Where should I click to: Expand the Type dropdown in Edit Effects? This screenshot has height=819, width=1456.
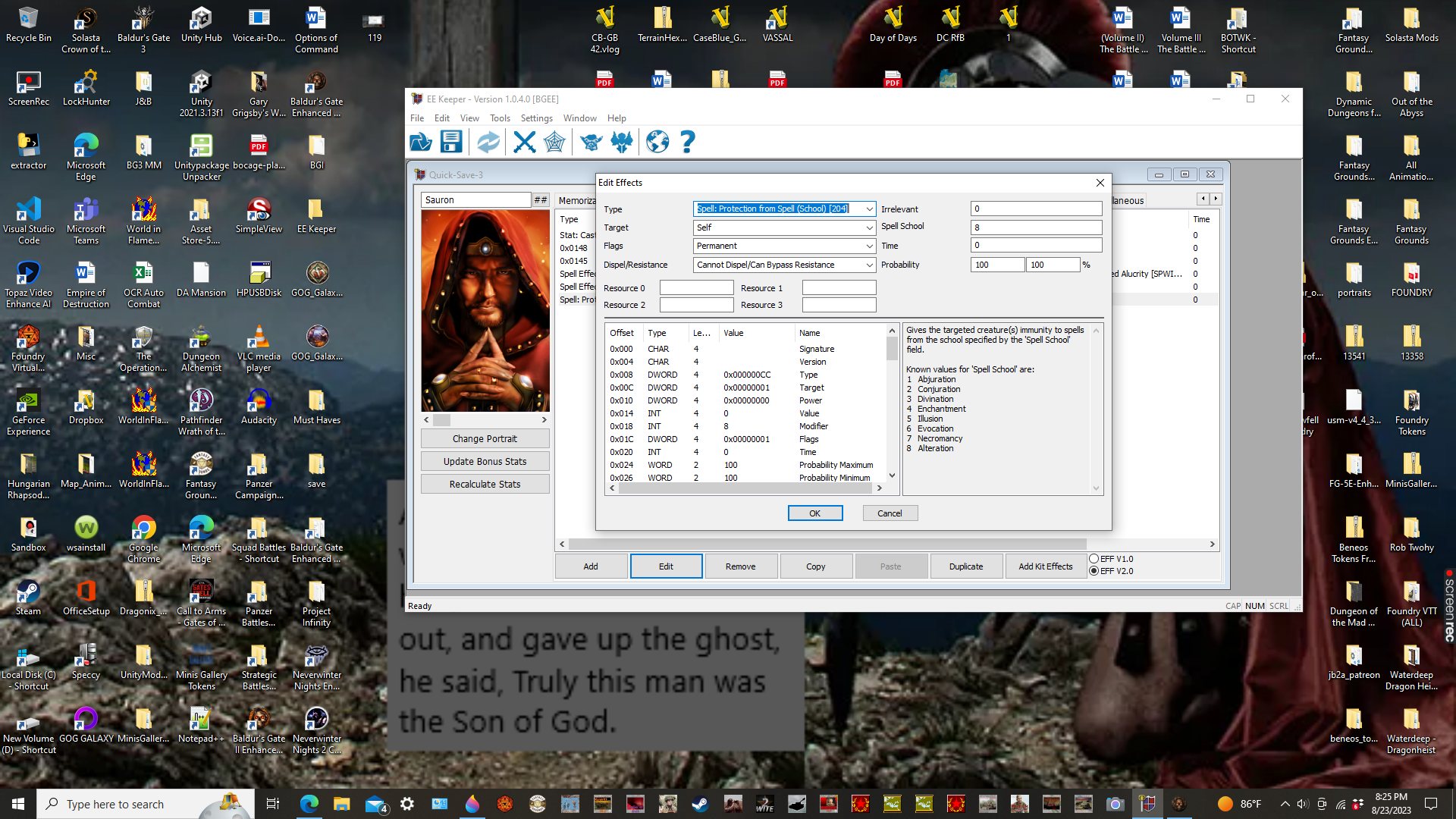[x=869, y=209]
